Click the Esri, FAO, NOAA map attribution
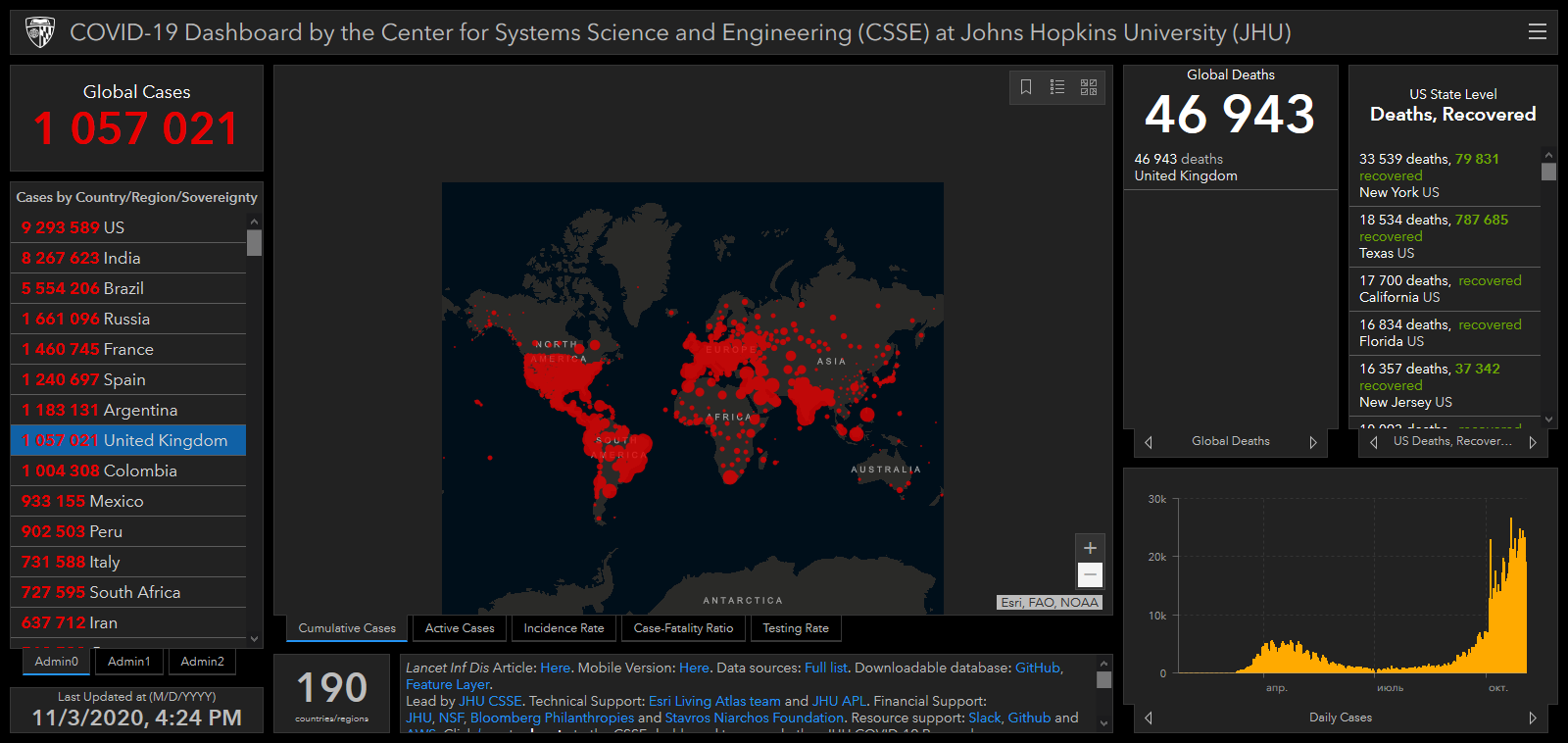 point(1050,603)
